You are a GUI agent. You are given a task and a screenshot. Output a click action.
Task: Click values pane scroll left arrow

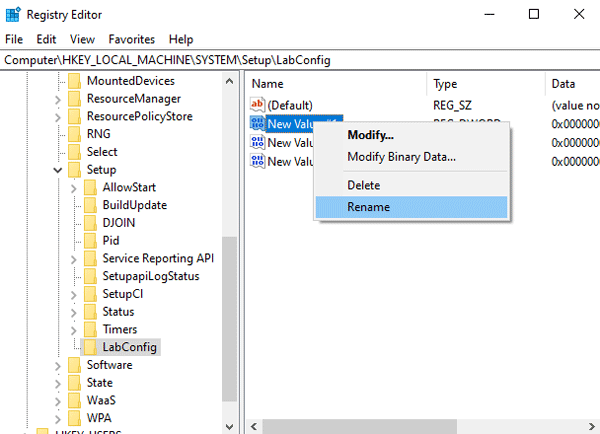(253, 426)
